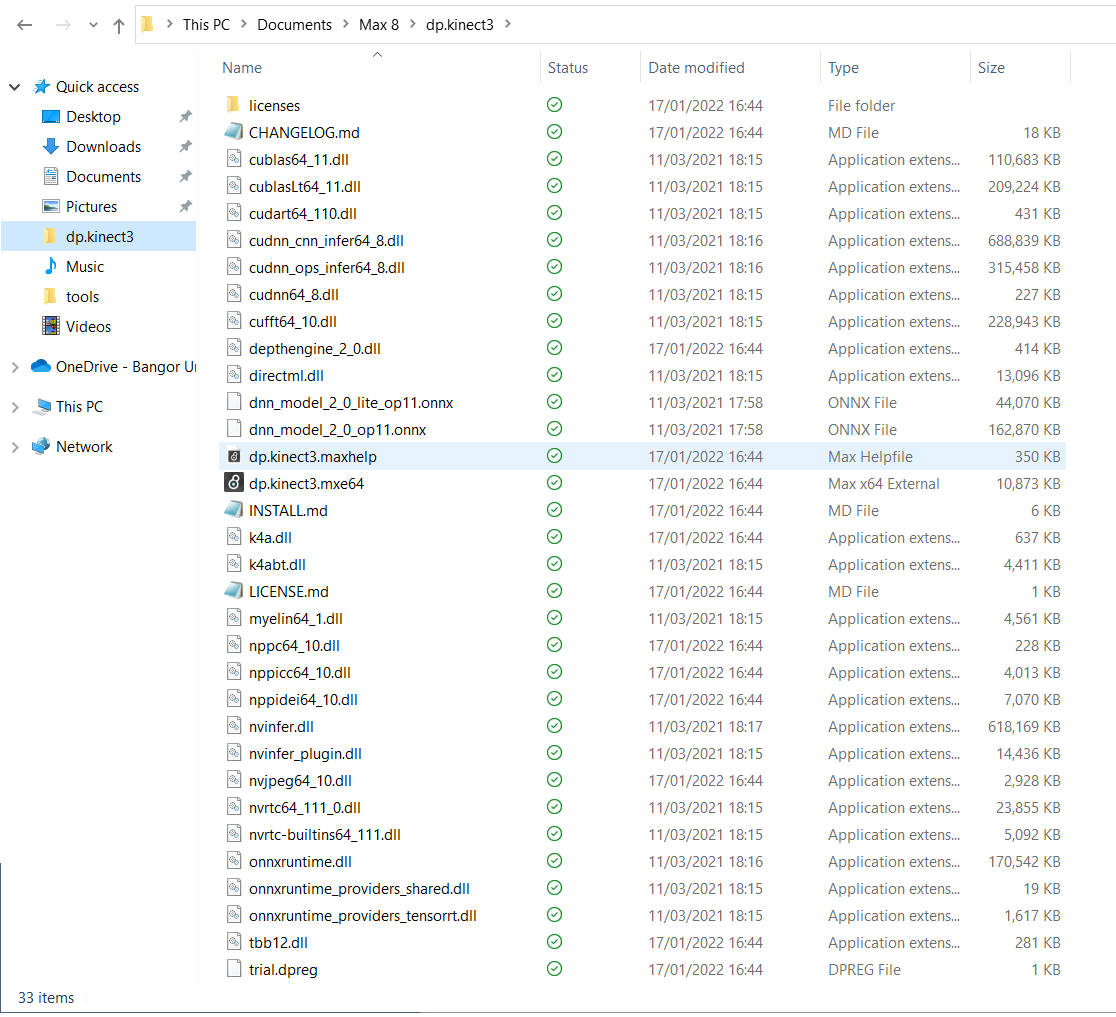
Task: Open Pictures in the sidebar
Action: (91, 206)
